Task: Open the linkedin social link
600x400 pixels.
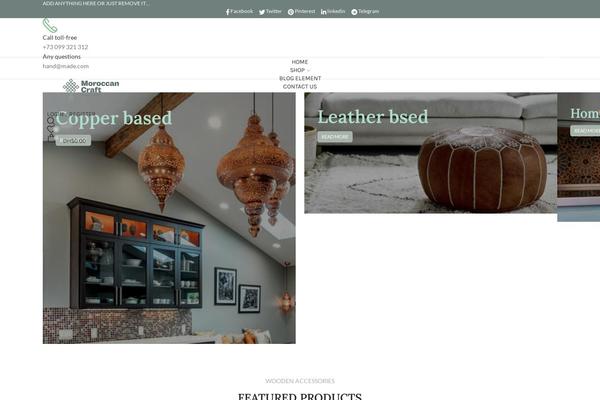Action: pyautogui.click(x=333, y=11)
